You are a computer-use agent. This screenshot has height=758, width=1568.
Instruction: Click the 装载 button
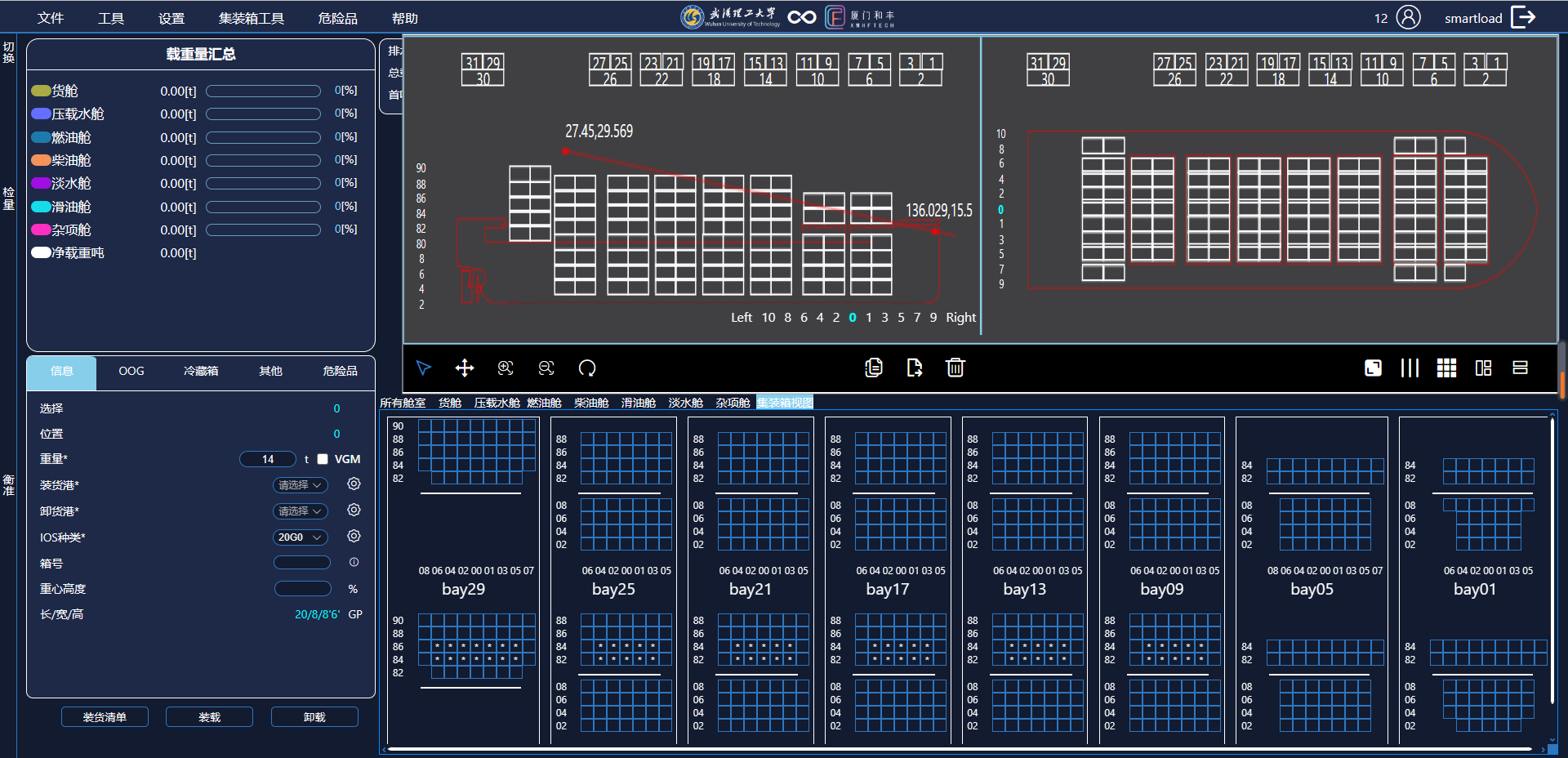tap(209, 716)
